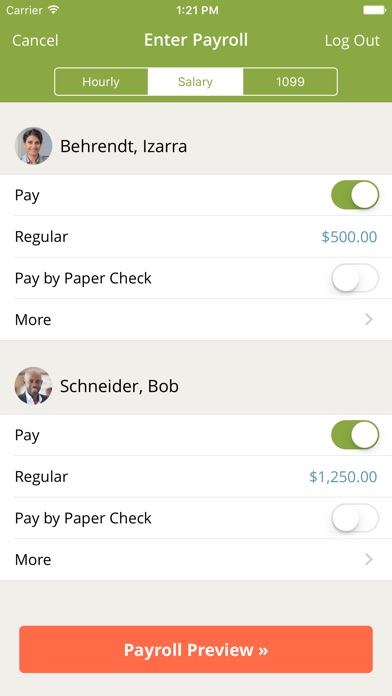Select the Salary tab
Image resolution: width=392 pixels, height=696 pixels.
point(195,82)
